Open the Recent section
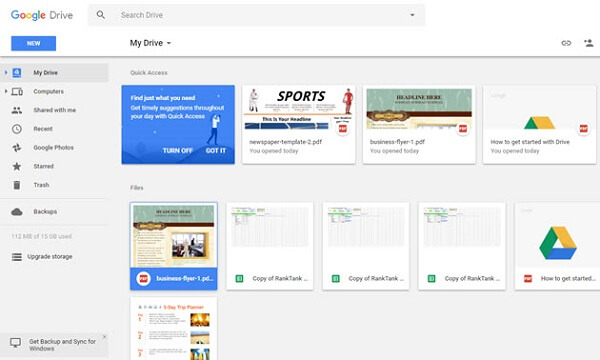Image resolution: width=600 pixels, height=360 pixels. (43, 129)
